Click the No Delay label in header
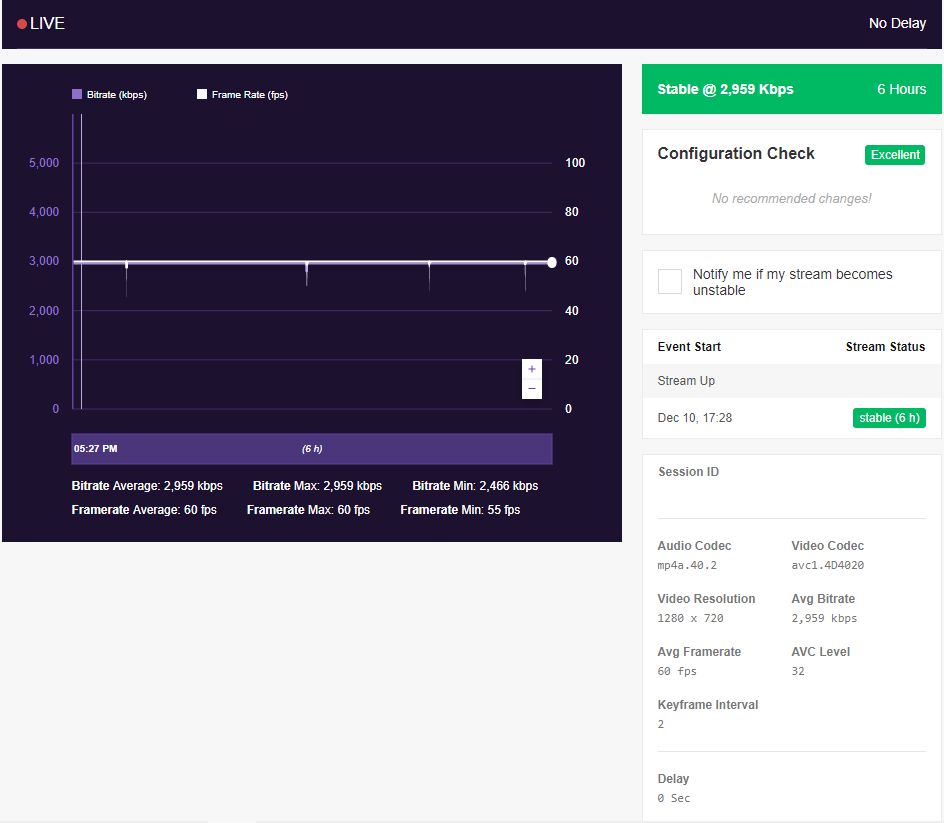The image size is (944, 823). (x=897, y=23)
